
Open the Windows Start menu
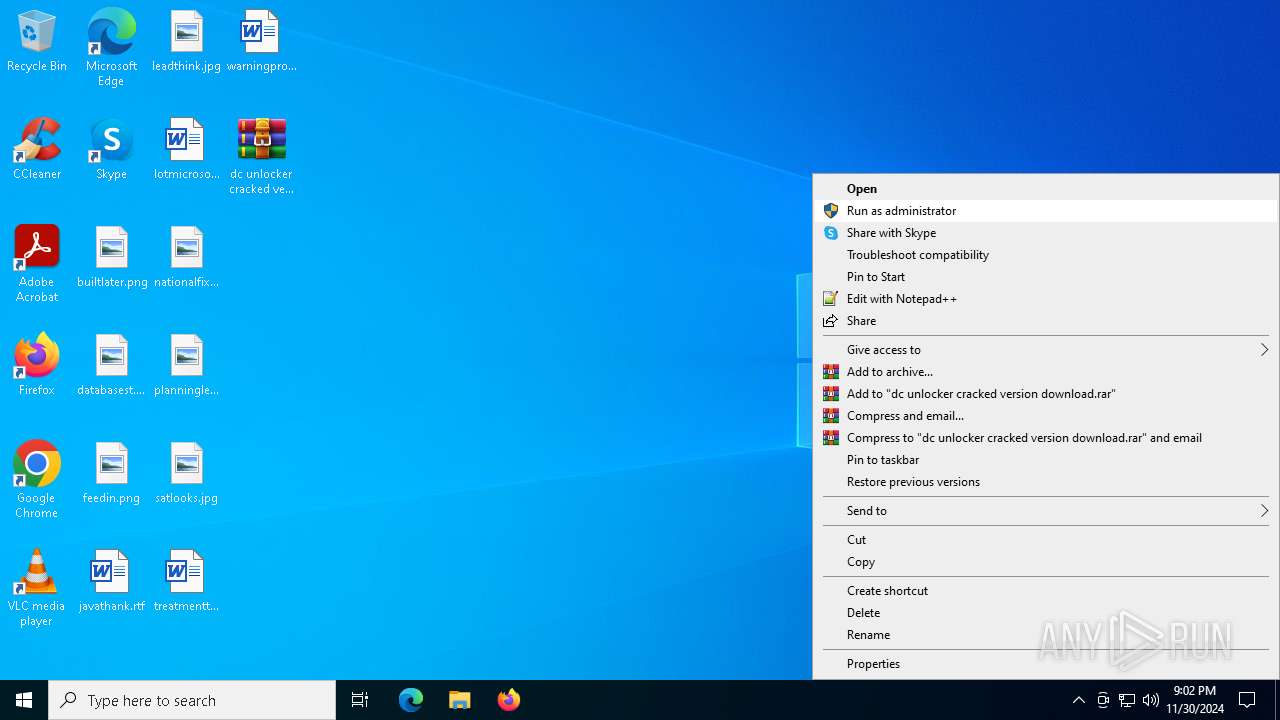pos(24,700)
